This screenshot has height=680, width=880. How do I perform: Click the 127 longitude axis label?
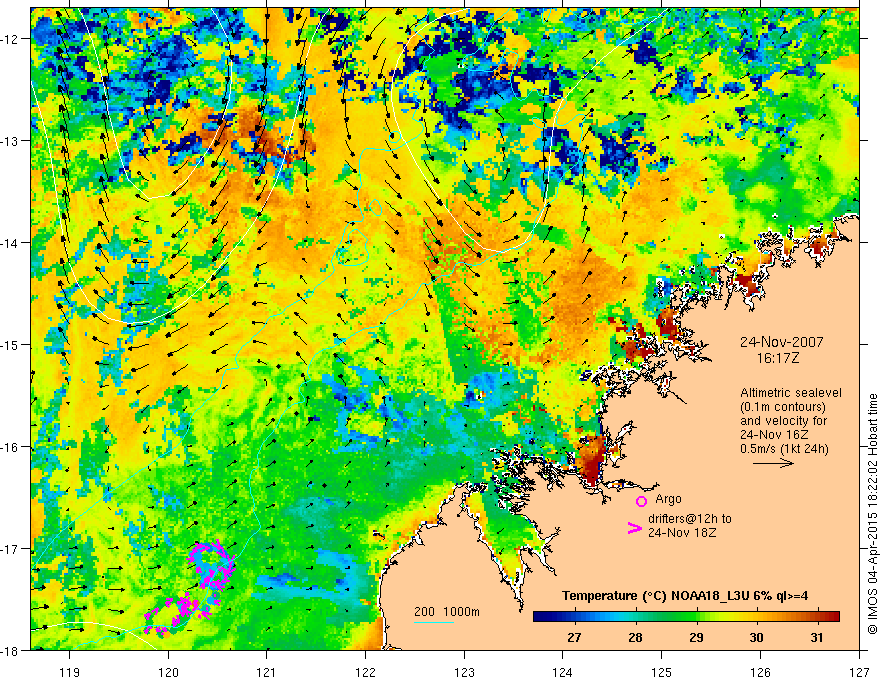[859, 672]
